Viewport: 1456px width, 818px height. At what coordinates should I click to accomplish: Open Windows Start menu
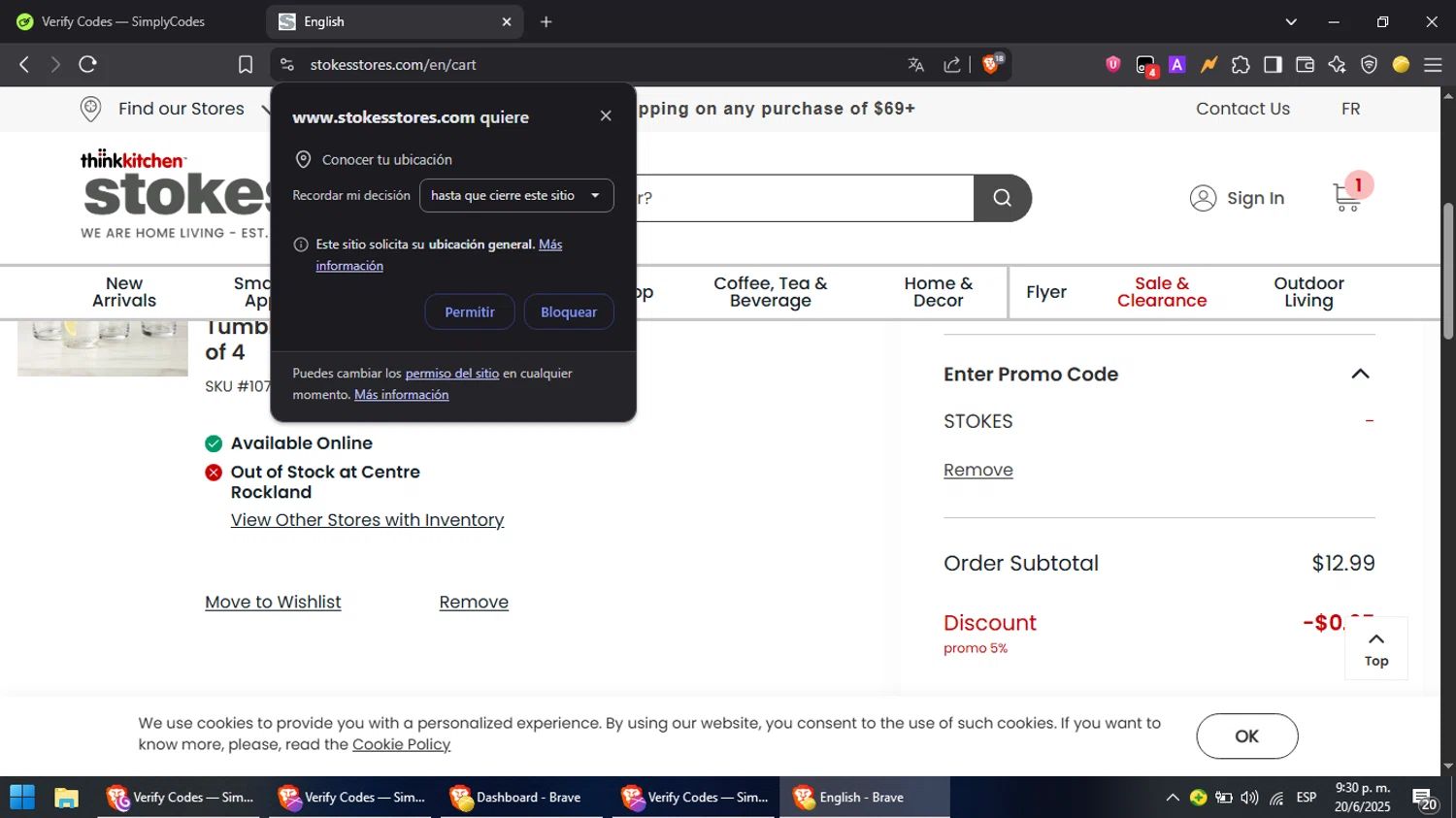pyautogui.click(x=21, y=798)
